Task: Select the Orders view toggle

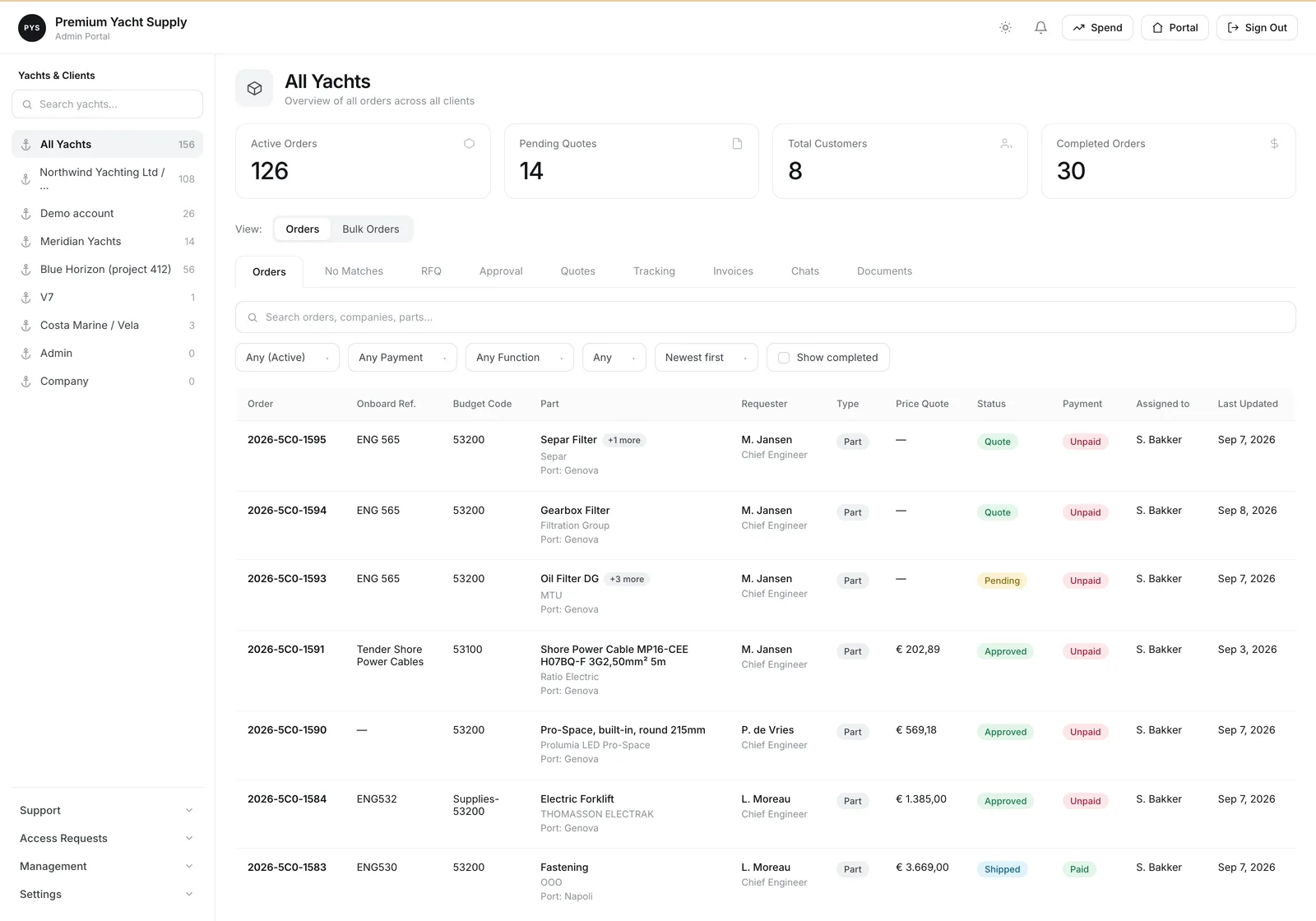Action: pyautogui.click(x=303, y=229)
